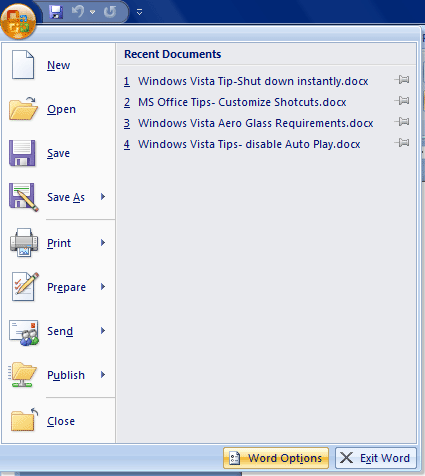
Task: Click the Exit Word button
Action: click(x=376, y=458)
